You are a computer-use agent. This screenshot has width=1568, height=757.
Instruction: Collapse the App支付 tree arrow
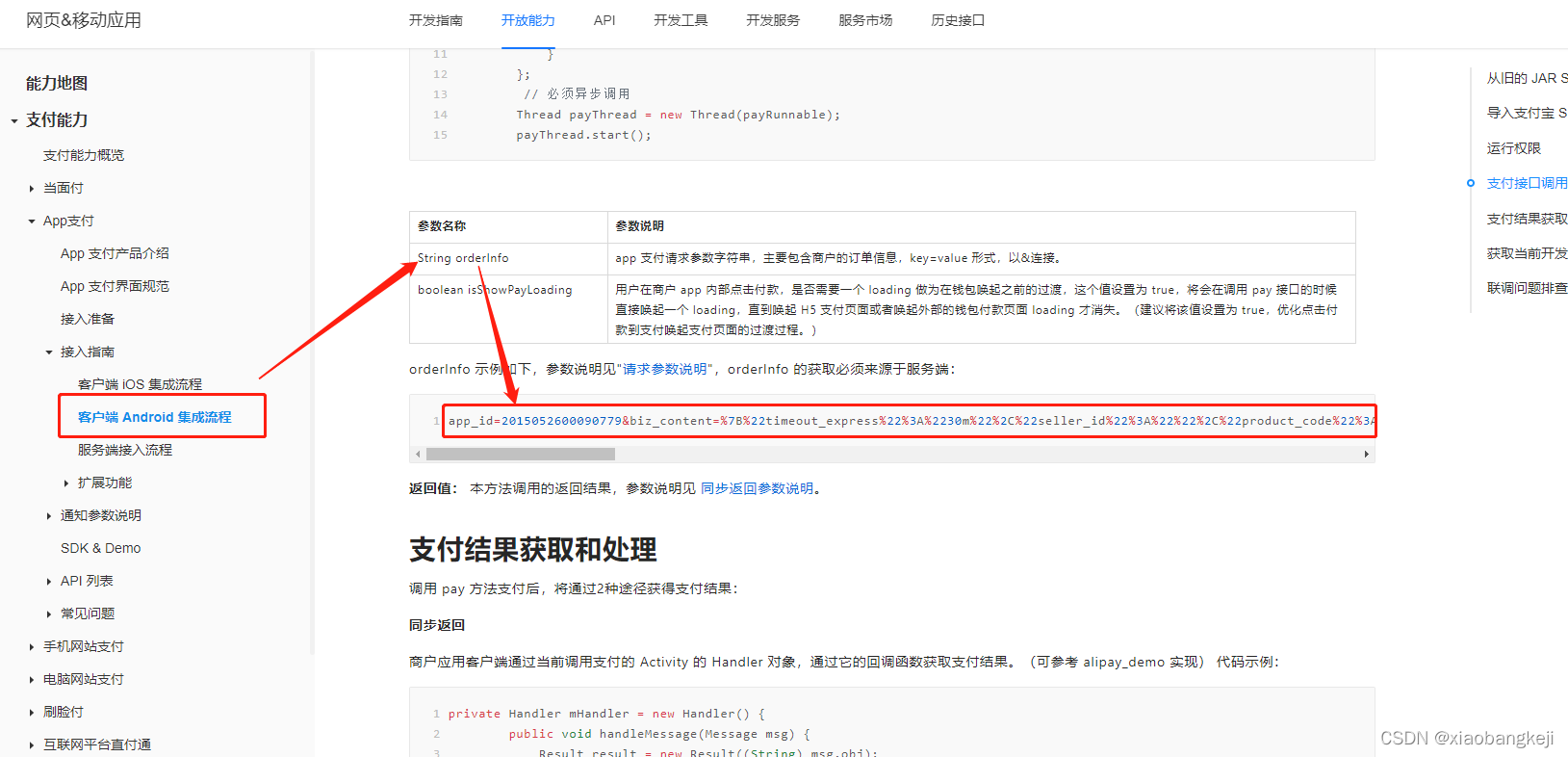(x=32, y=222)
